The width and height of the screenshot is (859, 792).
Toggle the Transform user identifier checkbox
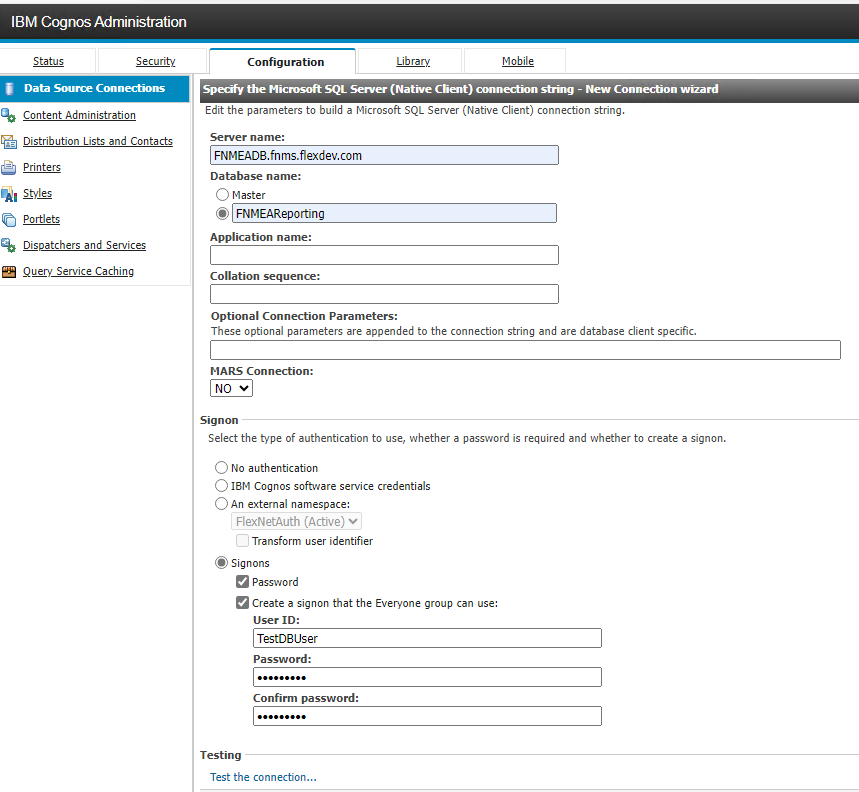point(242,541)
